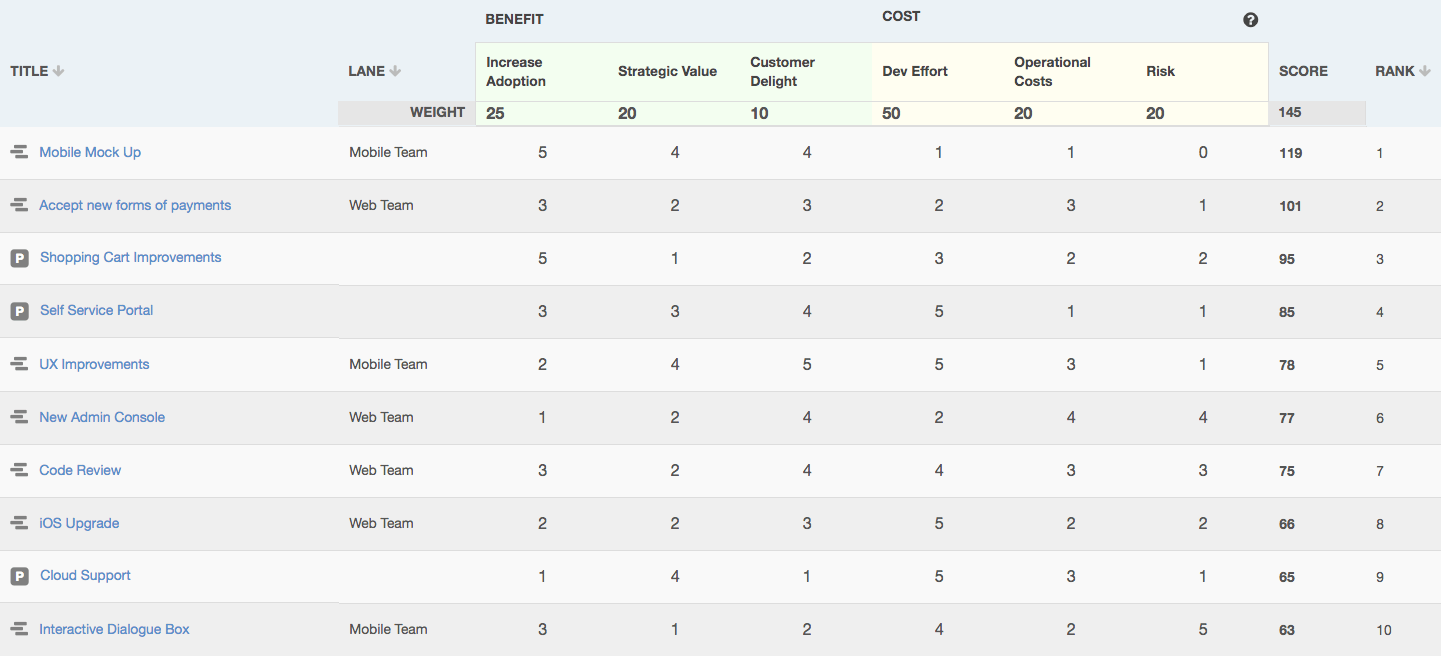Open the help question mark icon
1441x656 pixels.
[x=1250, y=19]
